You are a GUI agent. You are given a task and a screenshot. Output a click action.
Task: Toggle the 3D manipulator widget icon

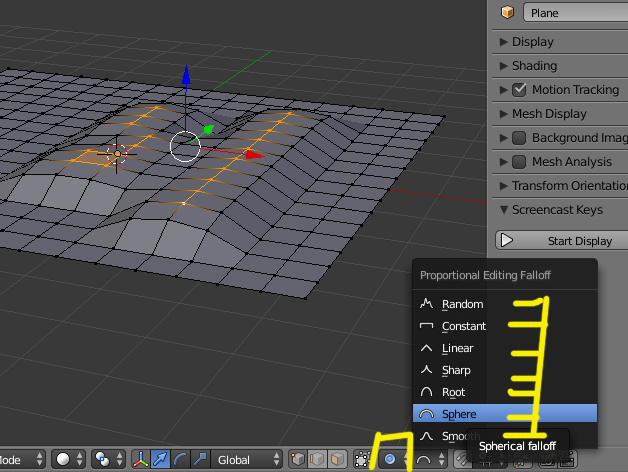[x=139, y=460]
